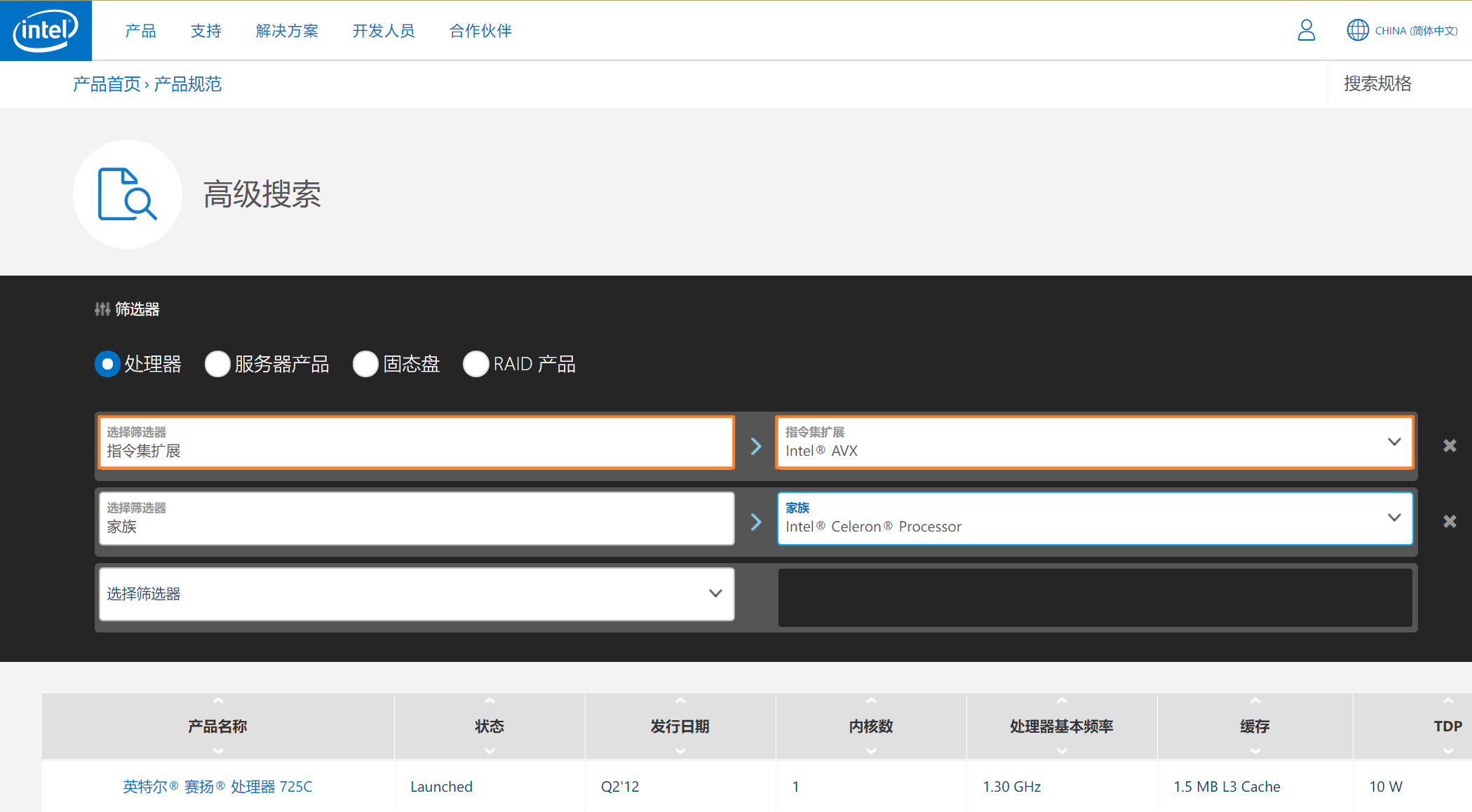The image size is (1472, 812).
Task: Open the Intel® Celeron® Processor family dropdown
Action: pos(1095,518)
